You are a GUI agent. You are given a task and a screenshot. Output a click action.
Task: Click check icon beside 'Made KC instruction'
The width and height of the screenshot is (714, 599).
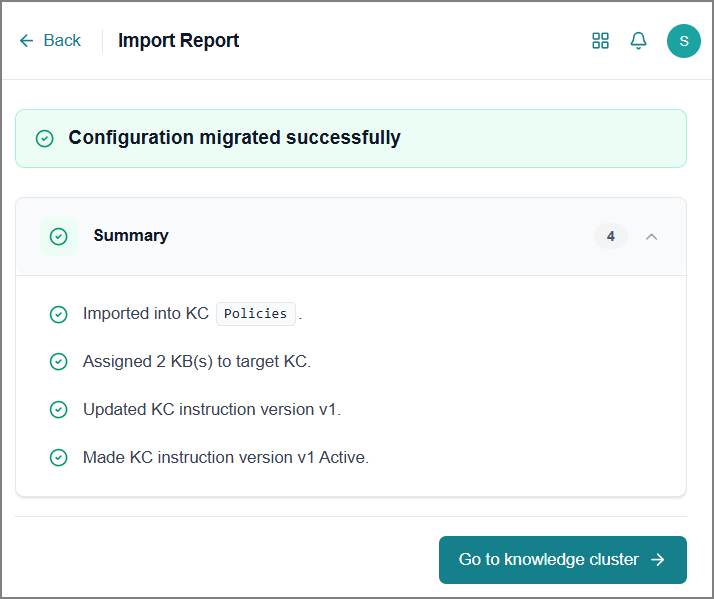(x=59, y=457)
